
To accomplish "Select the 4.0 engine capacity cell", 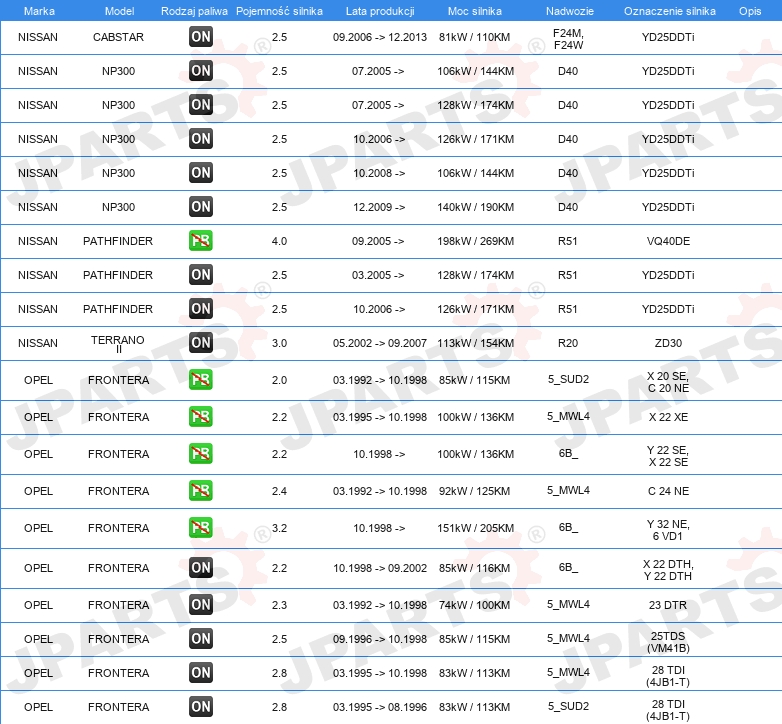I will point(279,241).
